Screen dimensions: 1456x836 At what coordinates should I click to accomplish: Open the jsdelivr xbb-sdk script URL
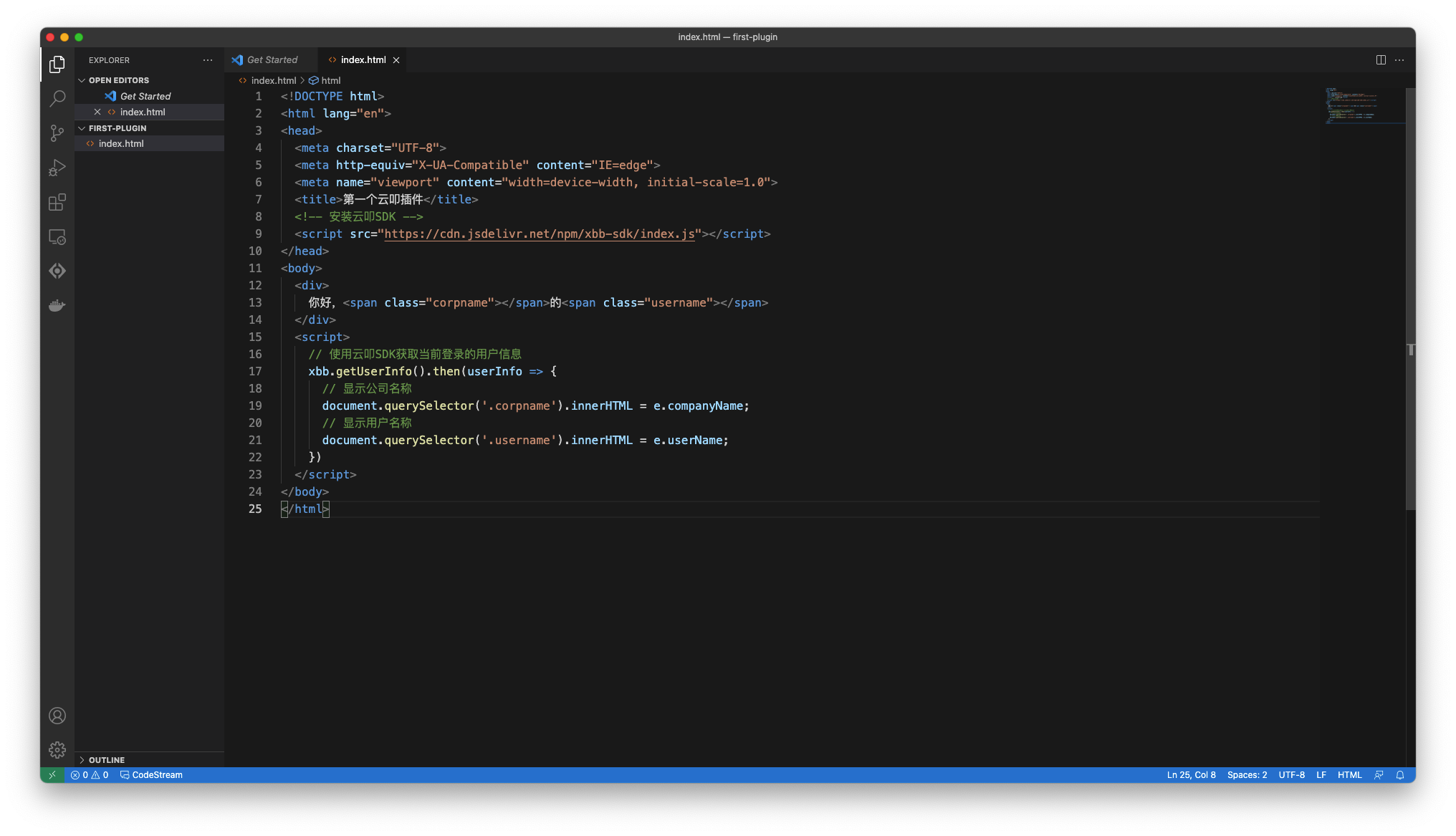[x=539, y=234]
